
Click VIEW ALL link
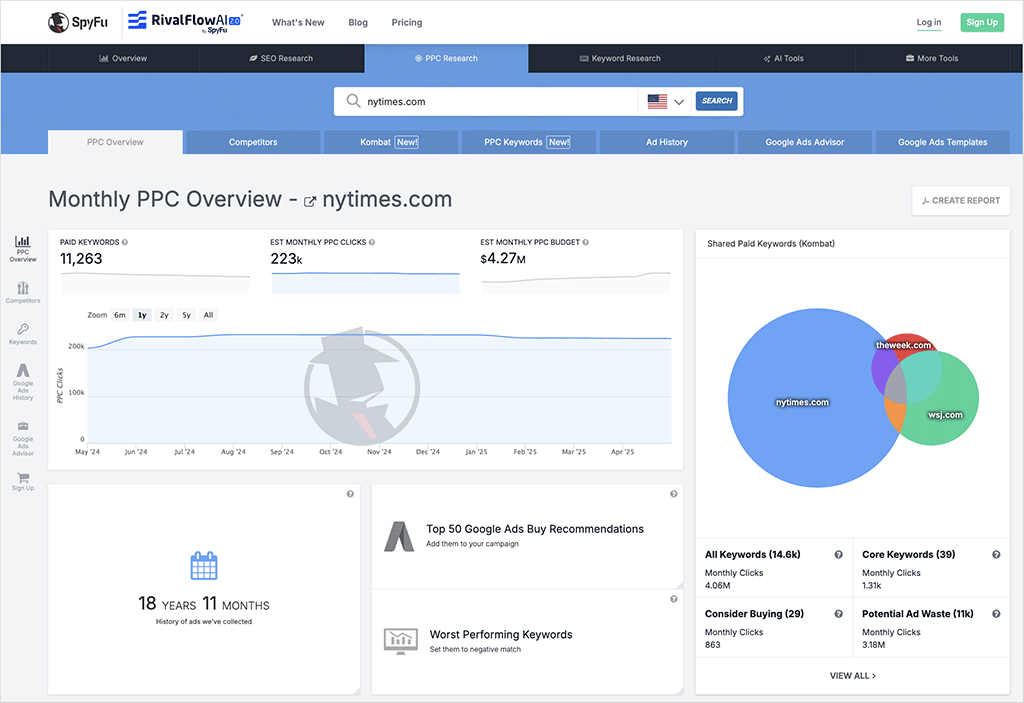[x=852, y=676]
